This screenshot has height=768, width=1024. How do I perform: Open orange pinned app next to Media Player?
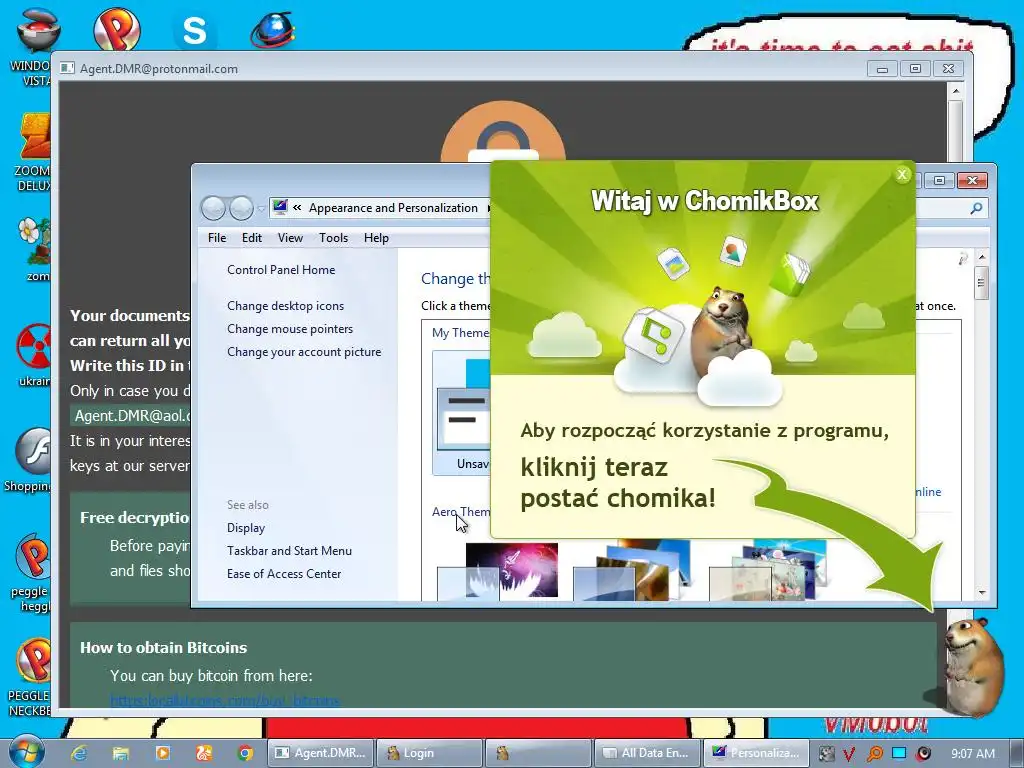(x=204, y=753)
